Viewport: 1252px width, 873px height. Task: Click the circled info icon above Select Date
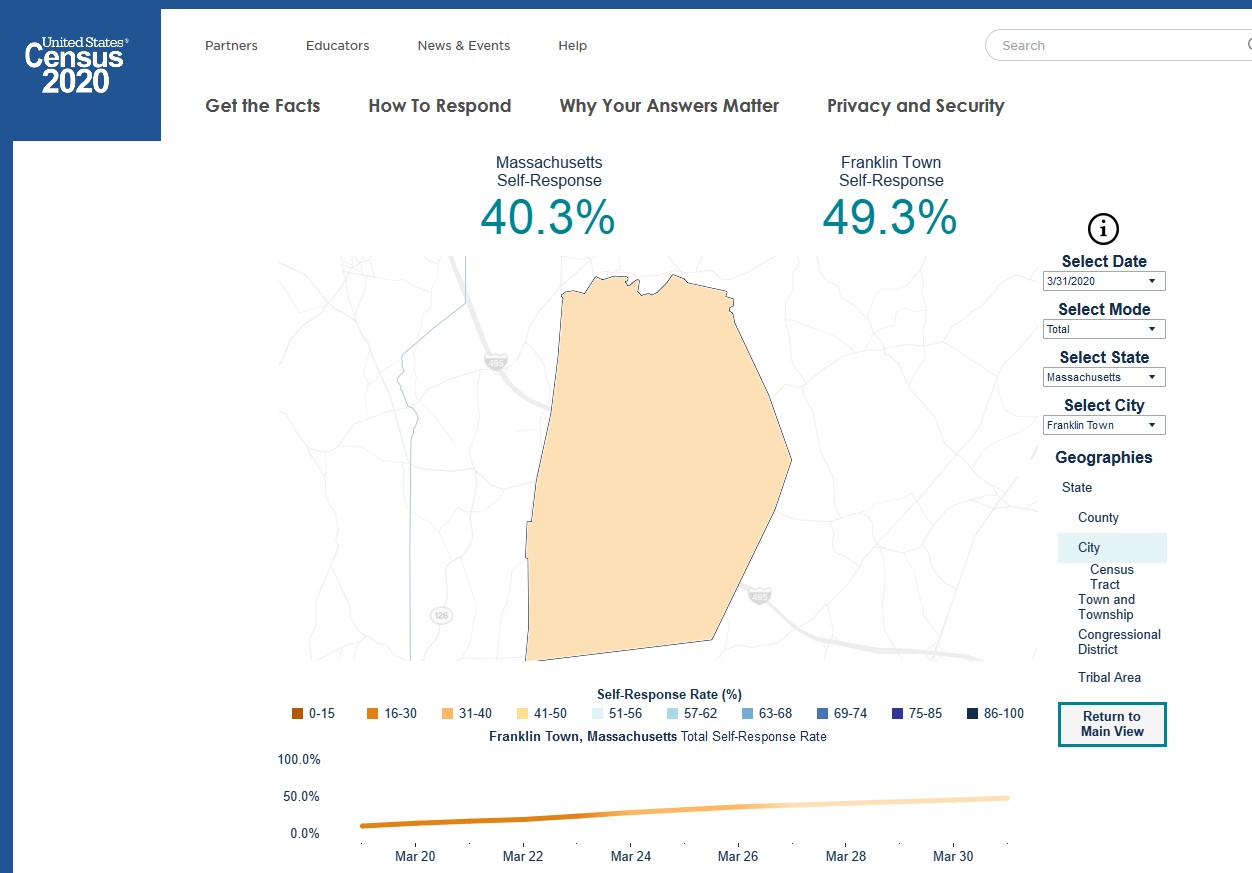(1103, 228)
